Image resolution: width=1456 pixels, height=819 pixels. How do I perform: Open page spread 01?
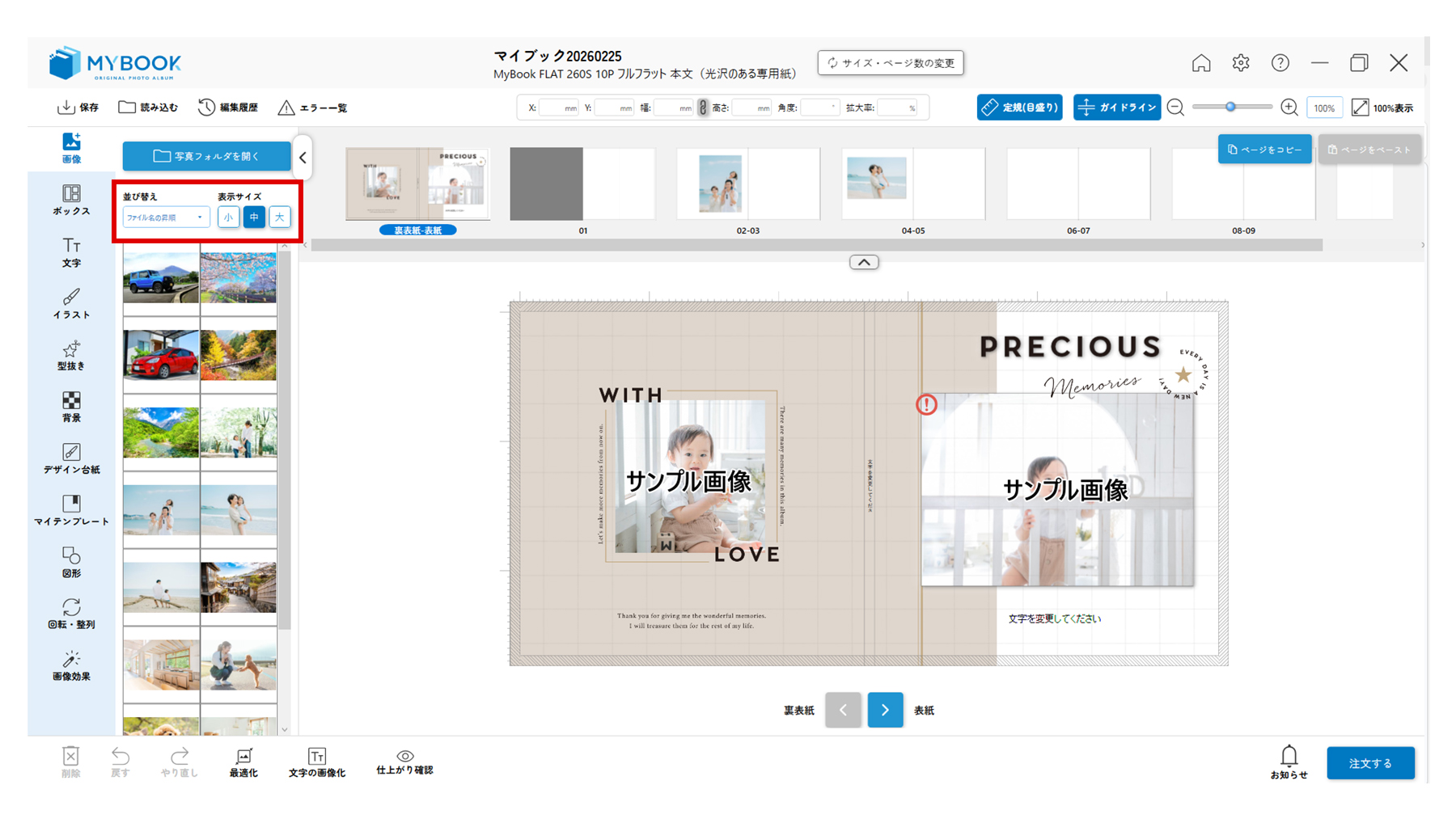click(x=582, y=184)
